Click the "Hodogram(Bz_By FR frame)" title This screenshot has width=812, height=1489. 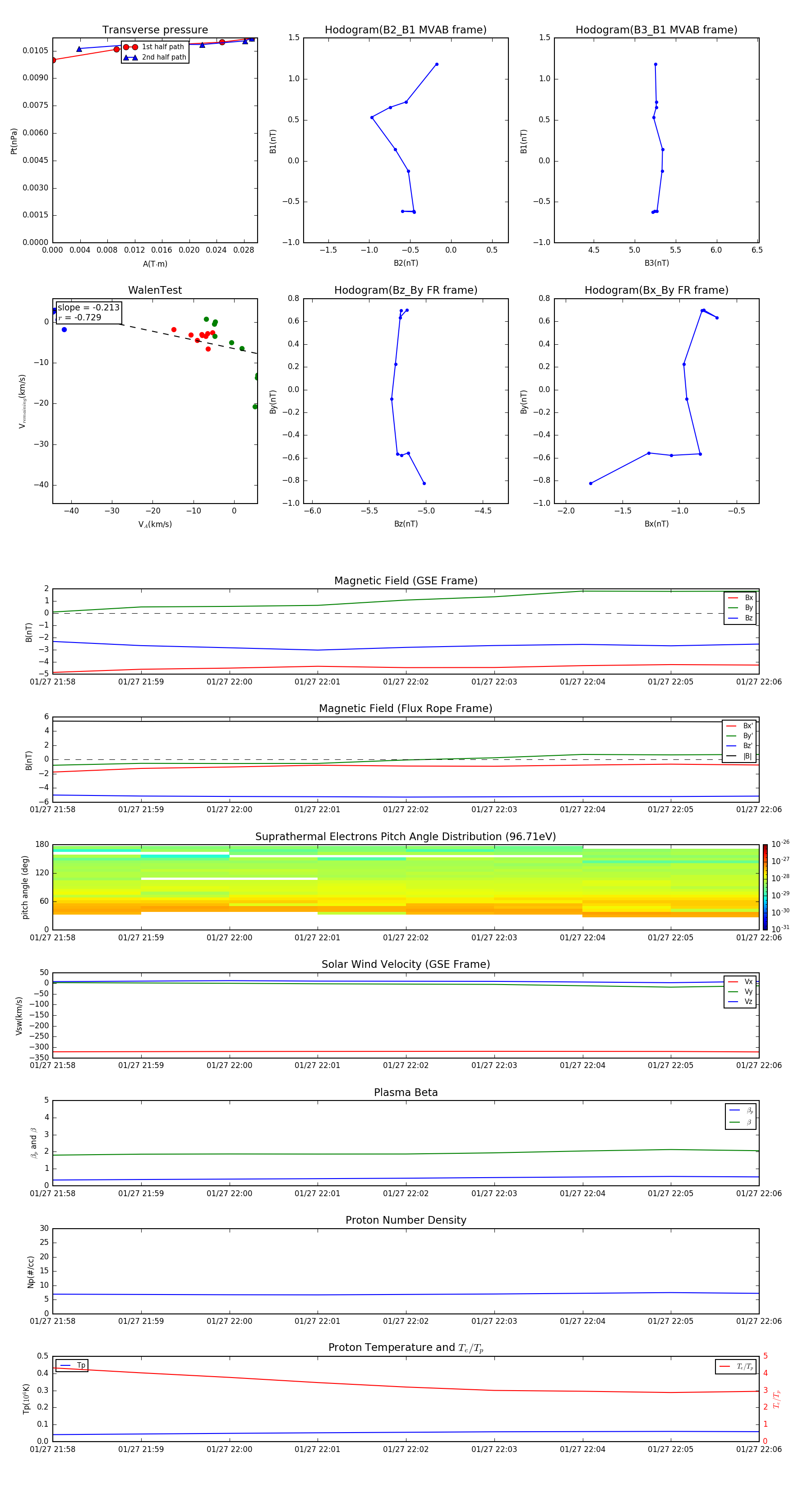click(x=406, y=290)
